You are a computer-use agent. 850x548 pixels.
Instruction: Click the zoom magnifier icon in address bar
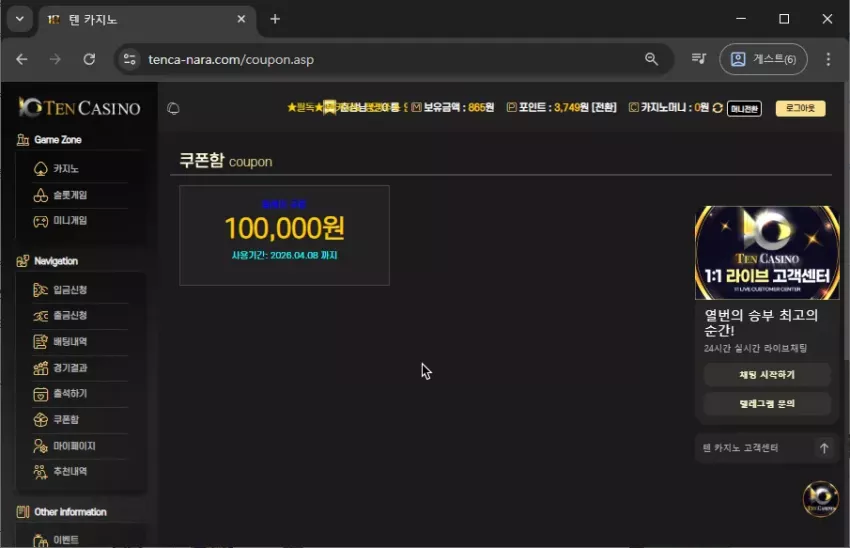pos(652,59)
